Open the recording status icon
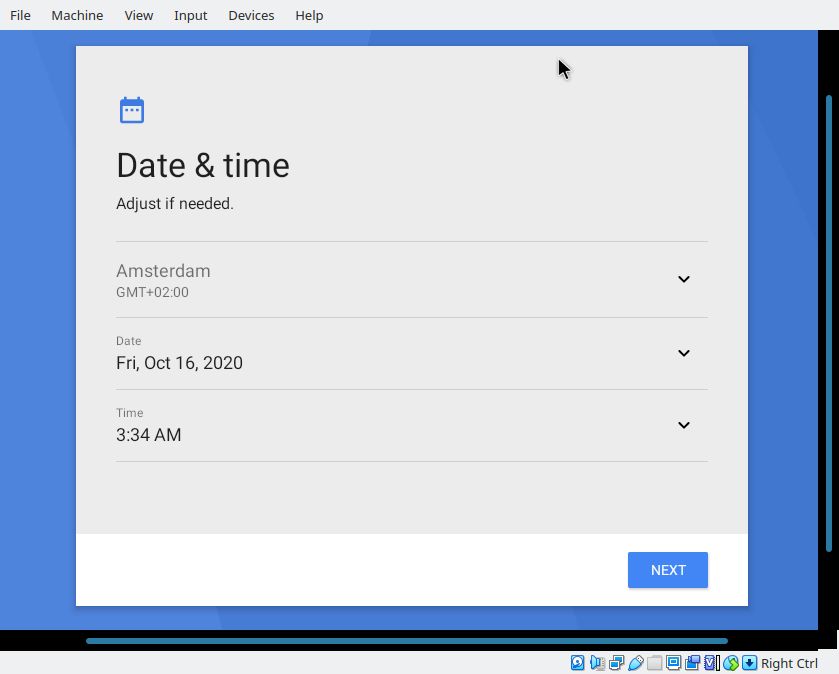The height and width of the screenshot is (674, 839). coord(692,663)
